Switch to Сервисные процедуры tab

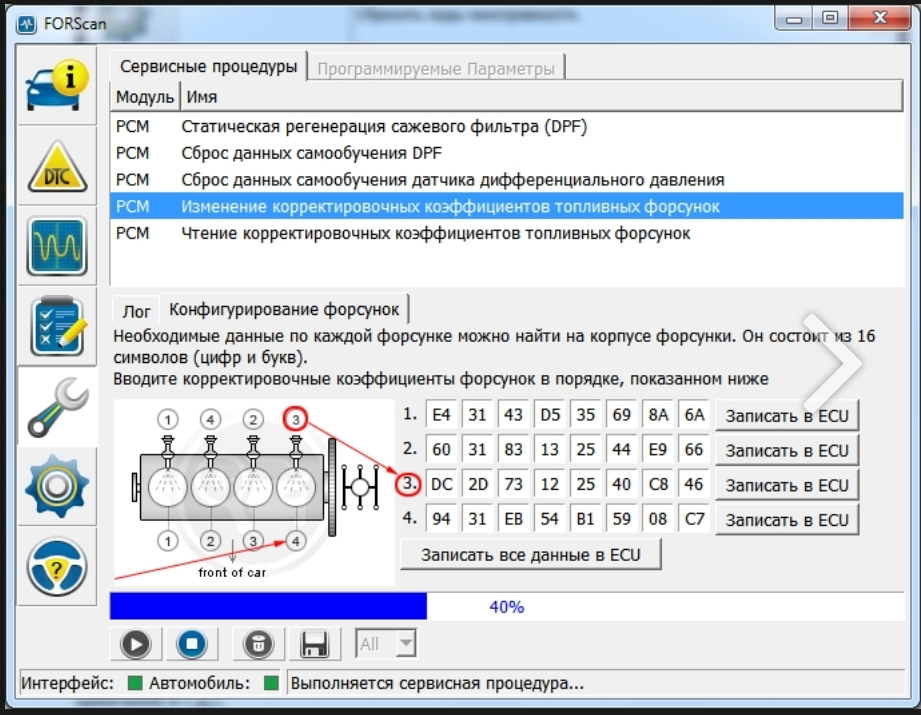208,66
